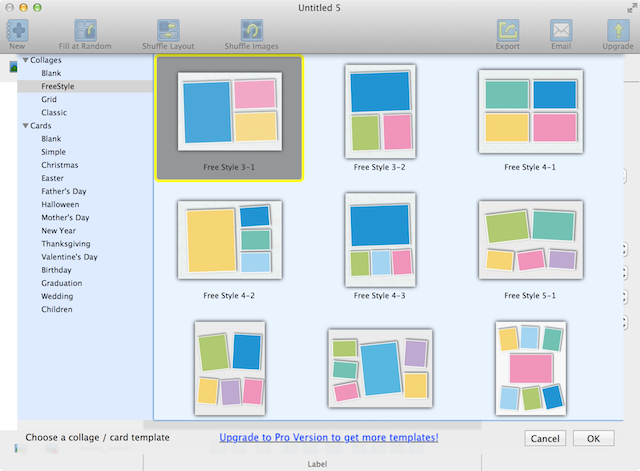Pick the bottom-row template with large blue center photo
This screenshot has height=471, width=640.
[x=380, y=368]
